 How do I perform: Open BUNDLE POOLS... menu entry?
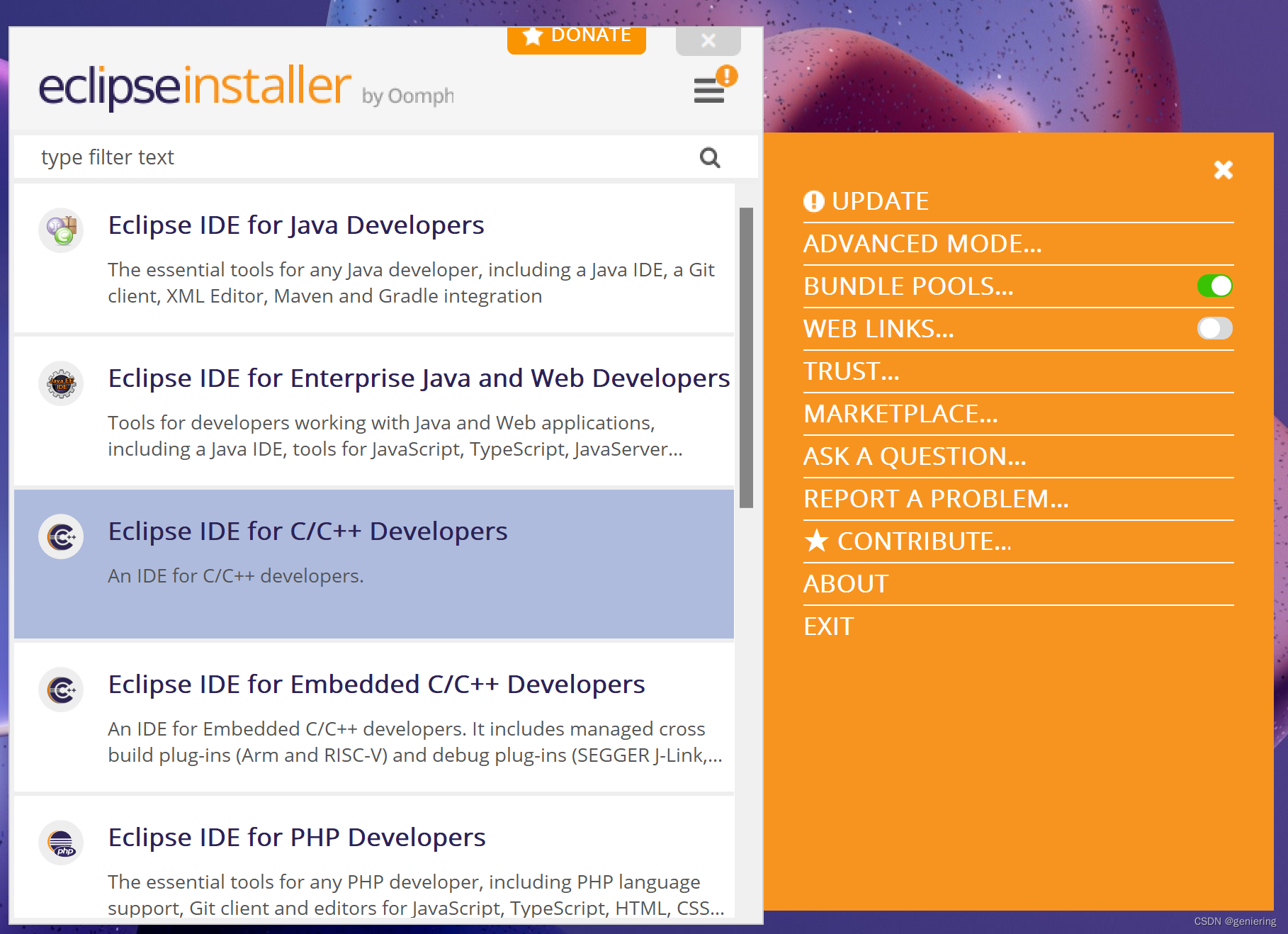click(908, 286)
